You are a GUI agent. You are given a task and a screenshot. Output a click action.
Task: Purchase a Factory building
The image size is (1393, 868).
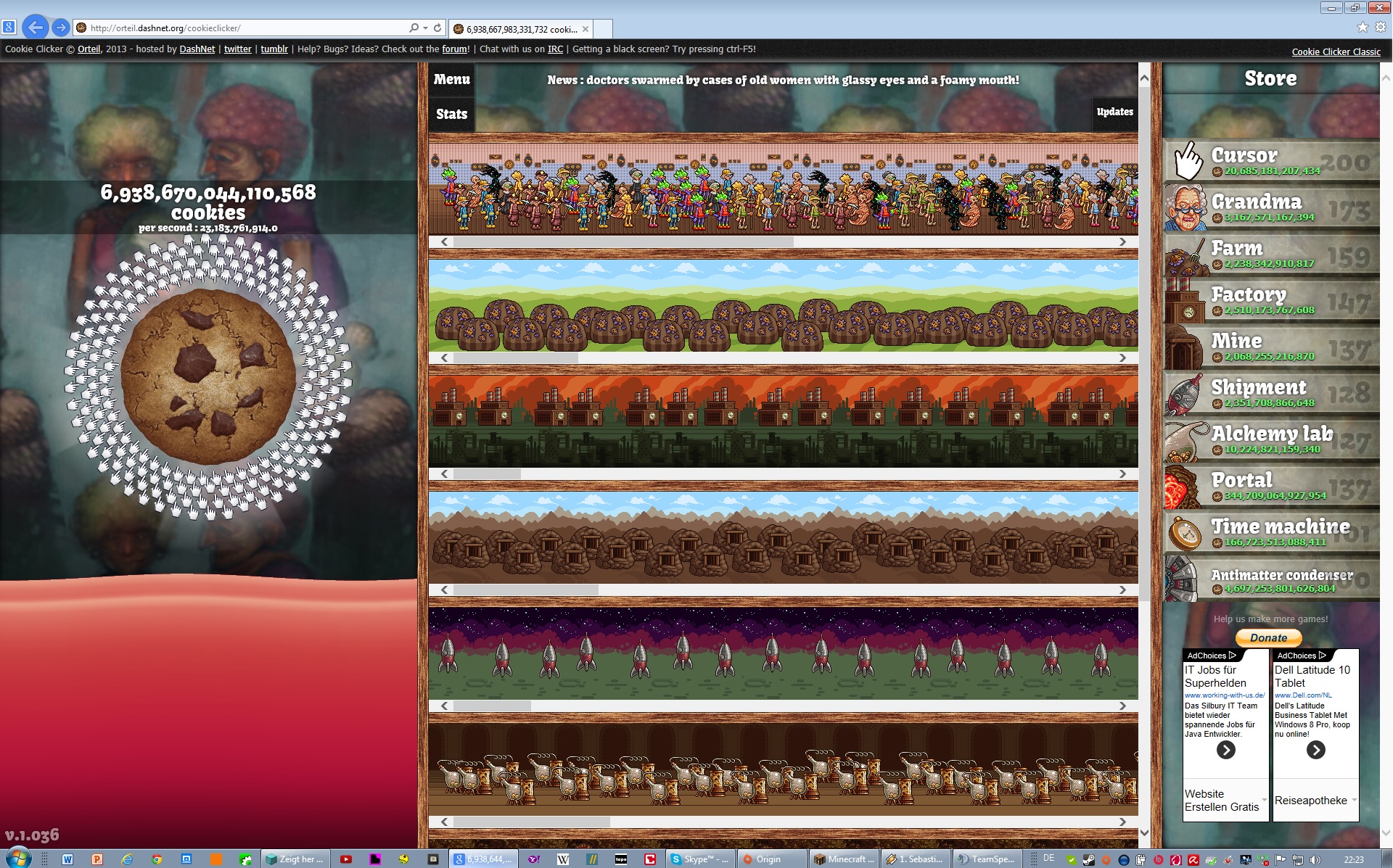click(1271, 300)
